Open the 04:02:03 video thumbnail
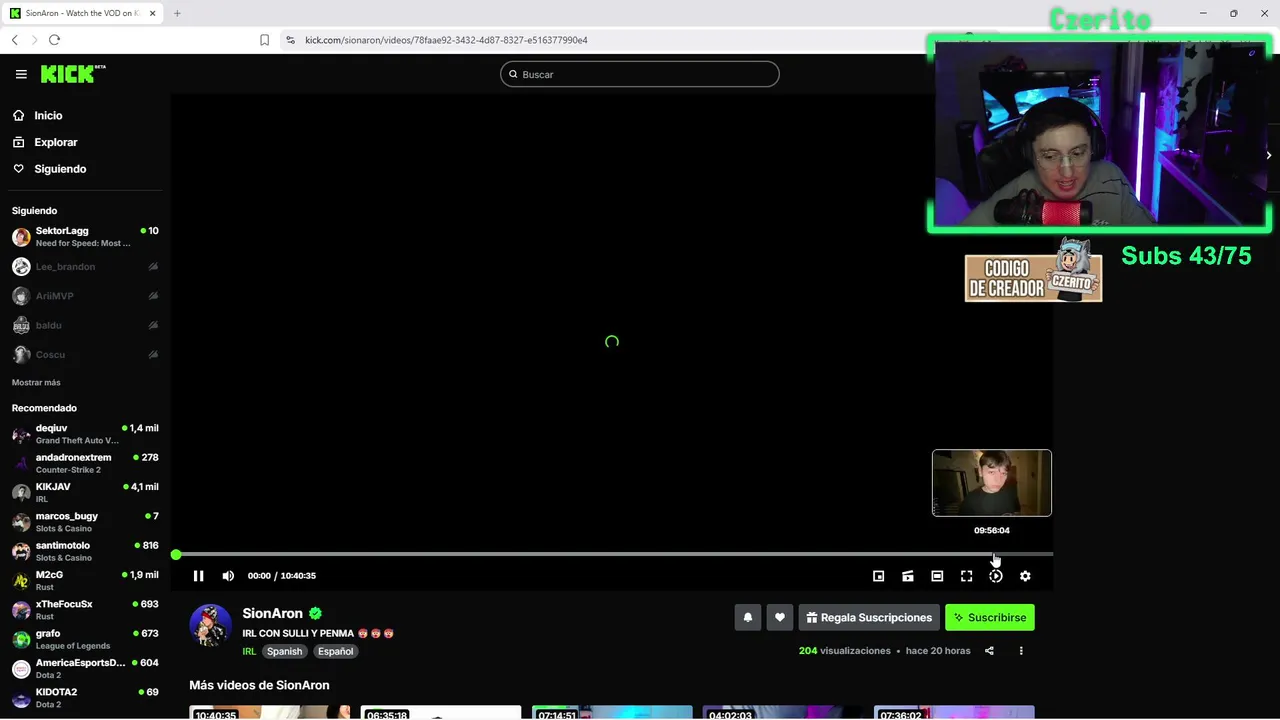This screenshot has width=1280, height=720. click(x=783, y=712)
